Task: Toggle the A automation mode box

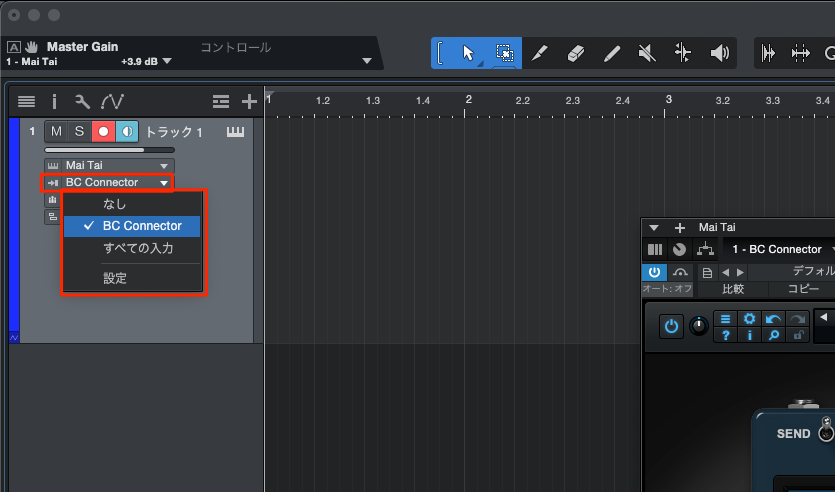Action: click(x=14, y=47)
